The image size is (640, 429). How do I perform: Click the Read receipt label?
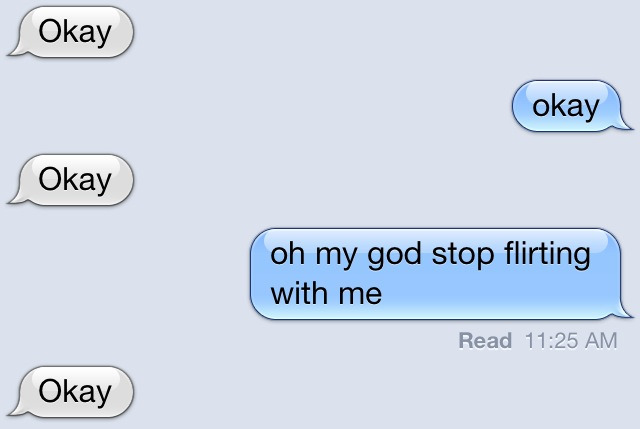(485, 340)
